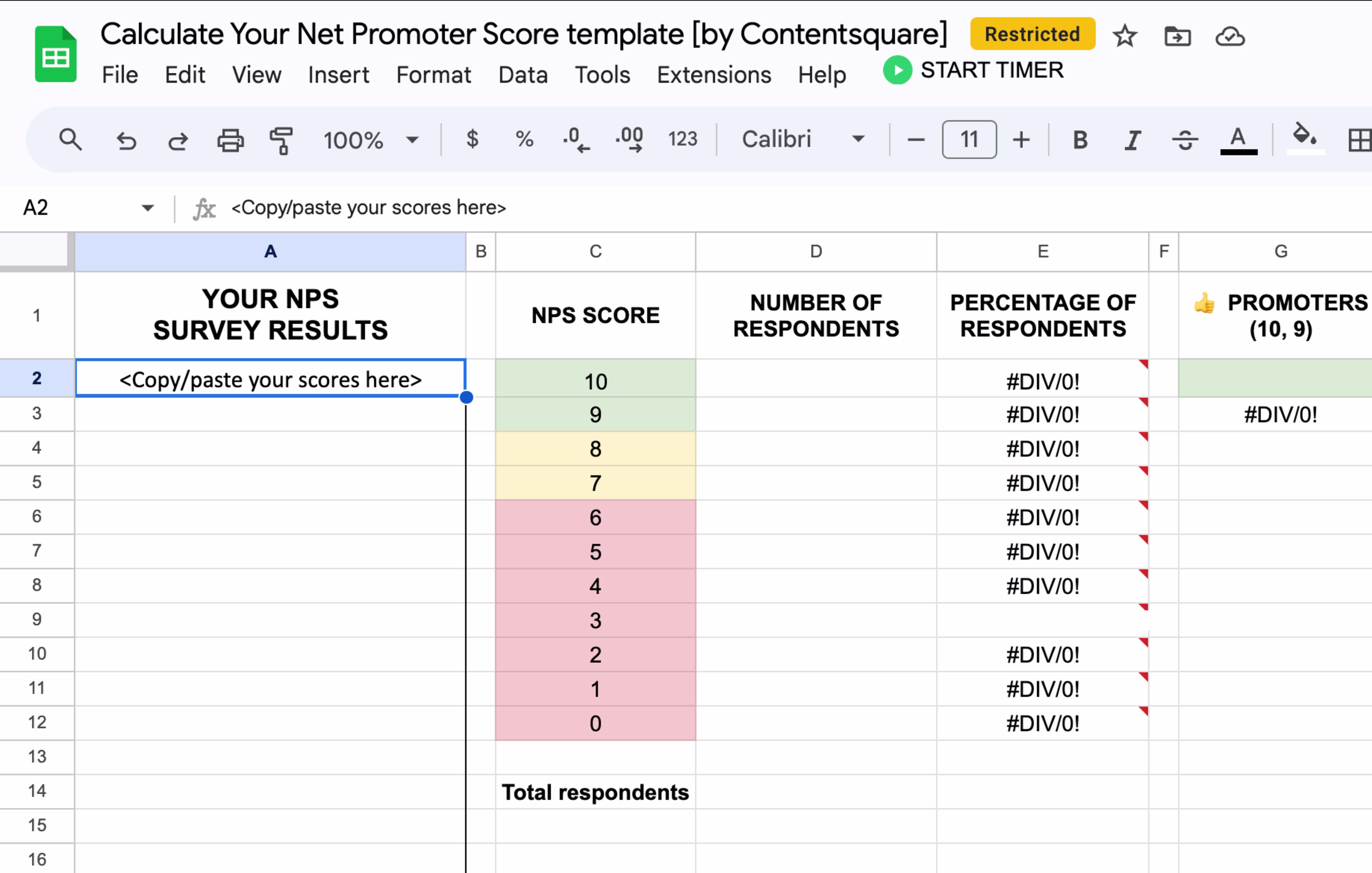Open the Extensions menu

714,75
